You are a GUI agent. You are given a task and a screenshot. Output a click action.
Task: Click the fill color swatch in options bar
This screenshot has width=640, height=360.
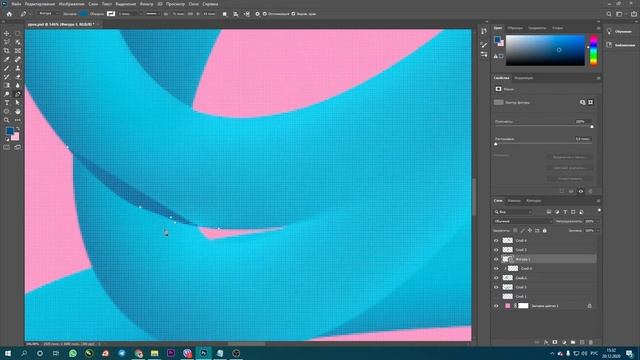[84, 14]
